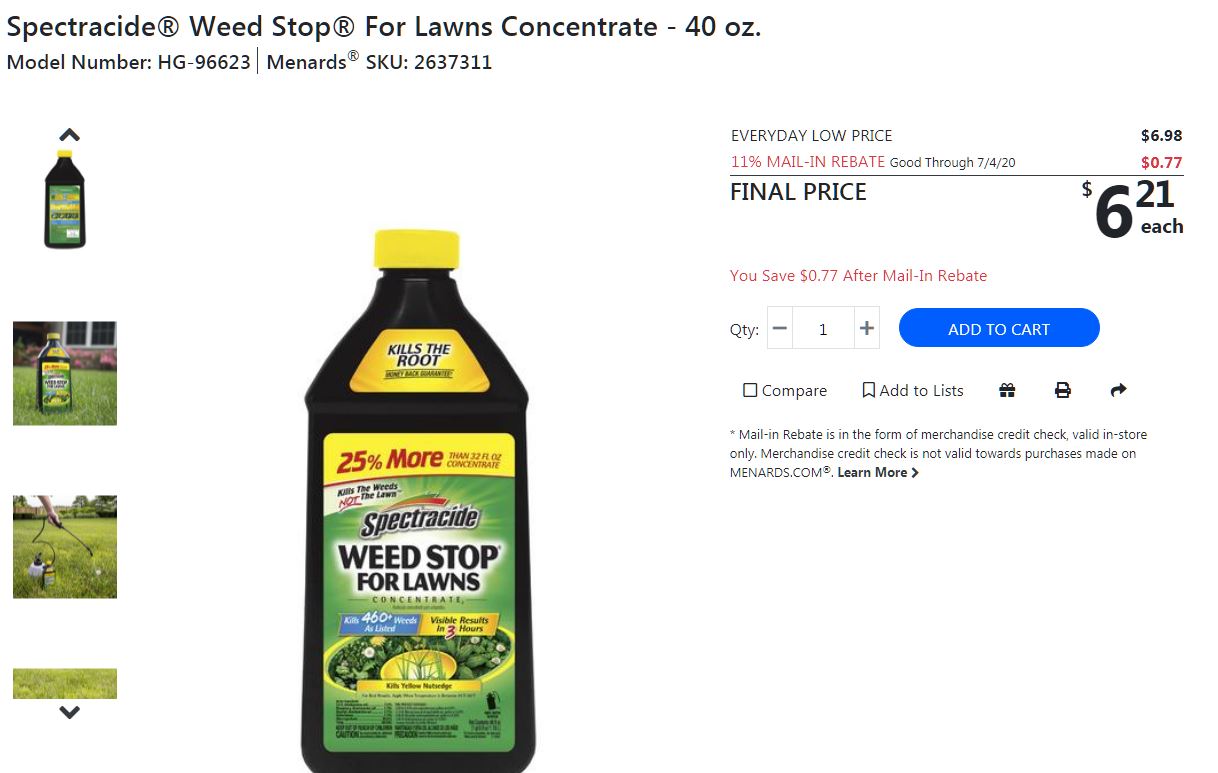The image size is (1218, 773).
Task: Click the bookmark Add to Lists icon
Action: (x=868, y=390)
